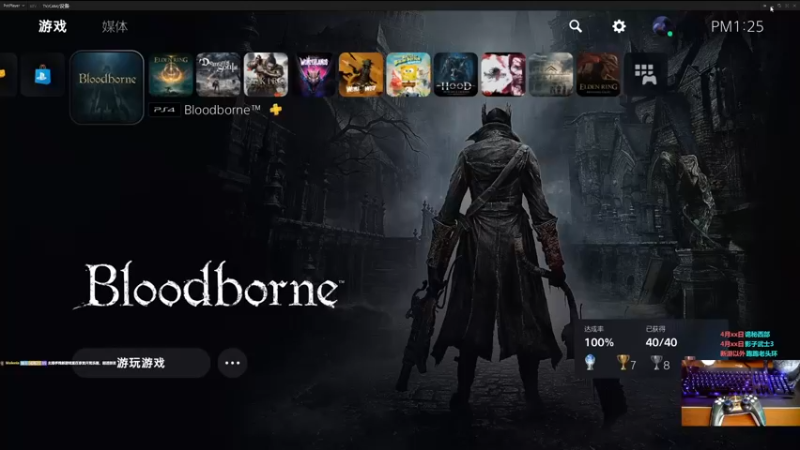Click the Bloodborne™ title text
800x450 pixels.
(x=222, y=110)
